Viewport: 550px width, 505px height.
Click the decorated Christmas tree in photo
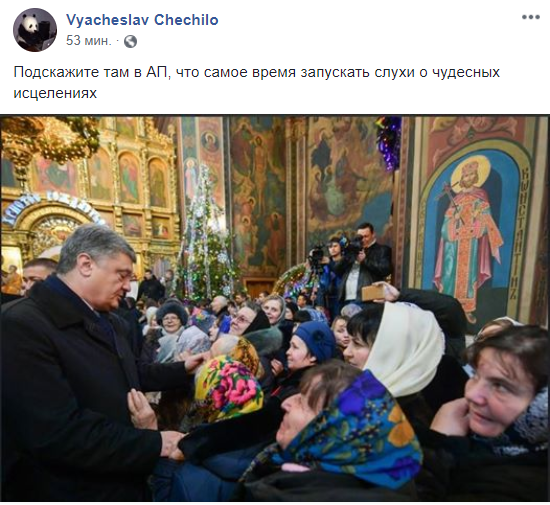pos(207,238)
